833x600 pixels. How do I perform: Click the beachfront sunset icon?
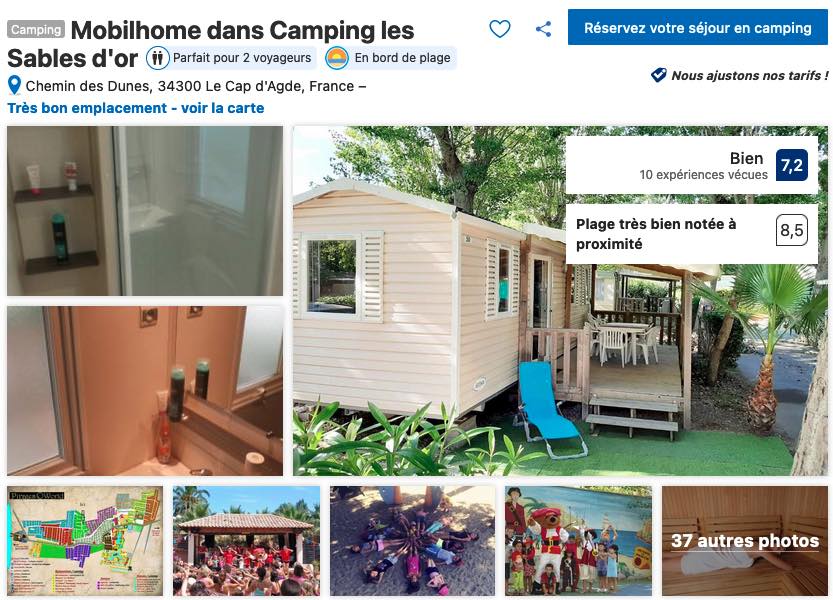pyautogui.click(x=337, y=57)
